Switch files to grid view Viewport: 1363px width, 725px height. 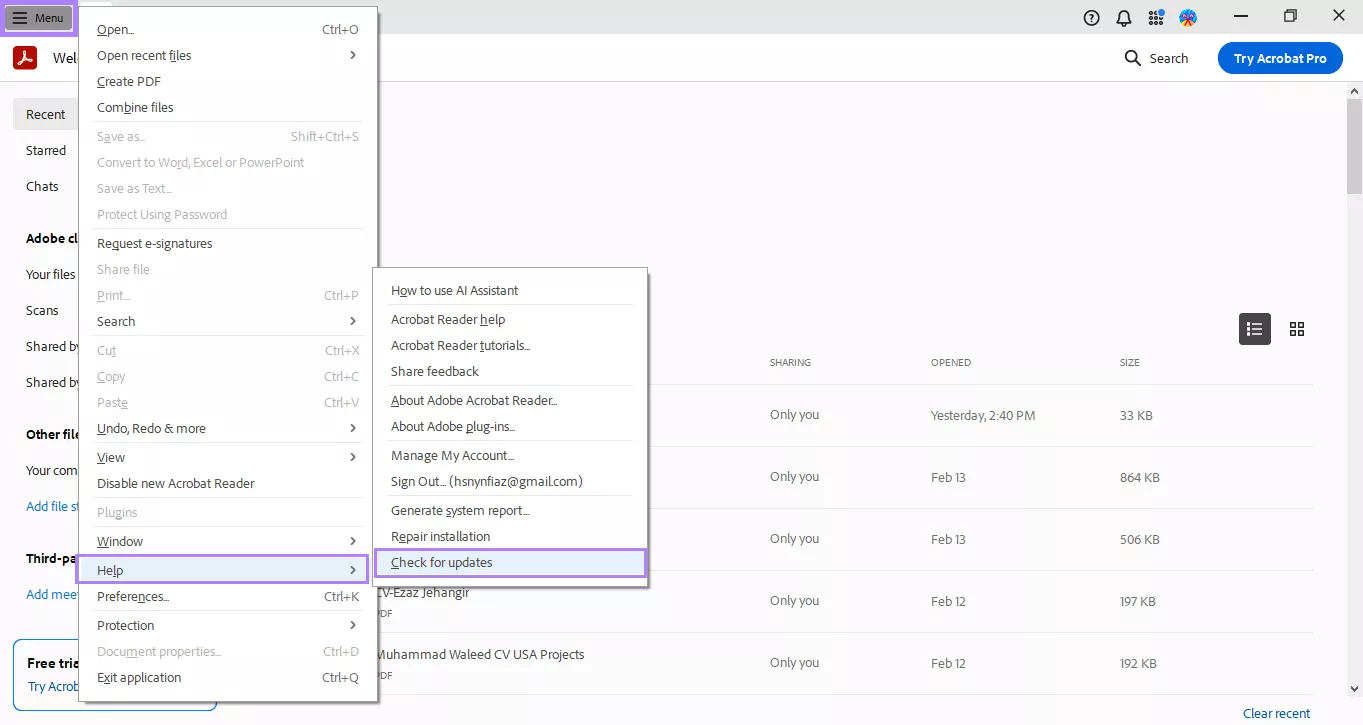point(1297,328)
